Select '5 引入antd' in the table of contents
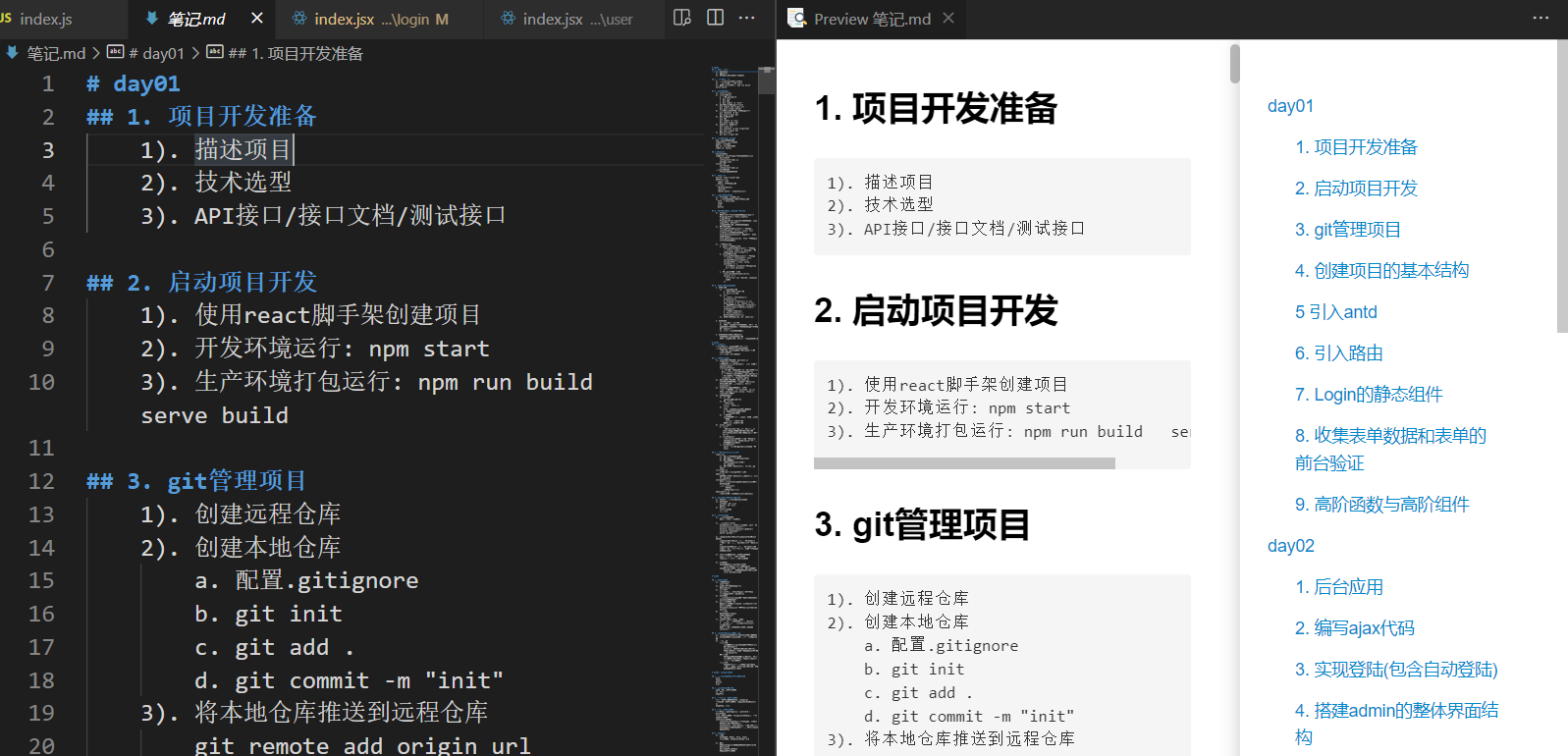 click(1335, 312)
